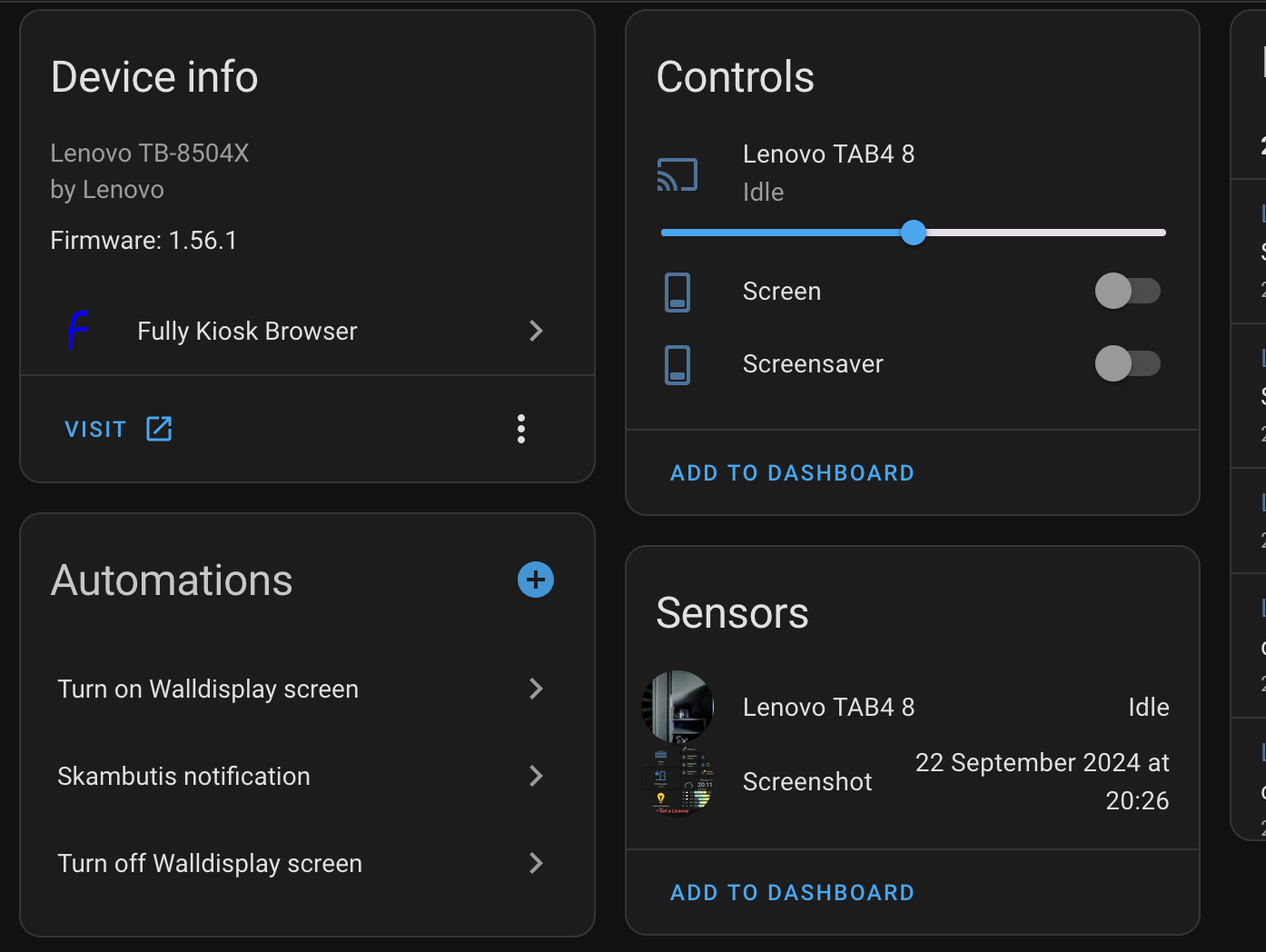The width and height of the screenshot is (1266, 952).
Task: Click the plus icon to add an automation
Action: (x=535, y=580)
